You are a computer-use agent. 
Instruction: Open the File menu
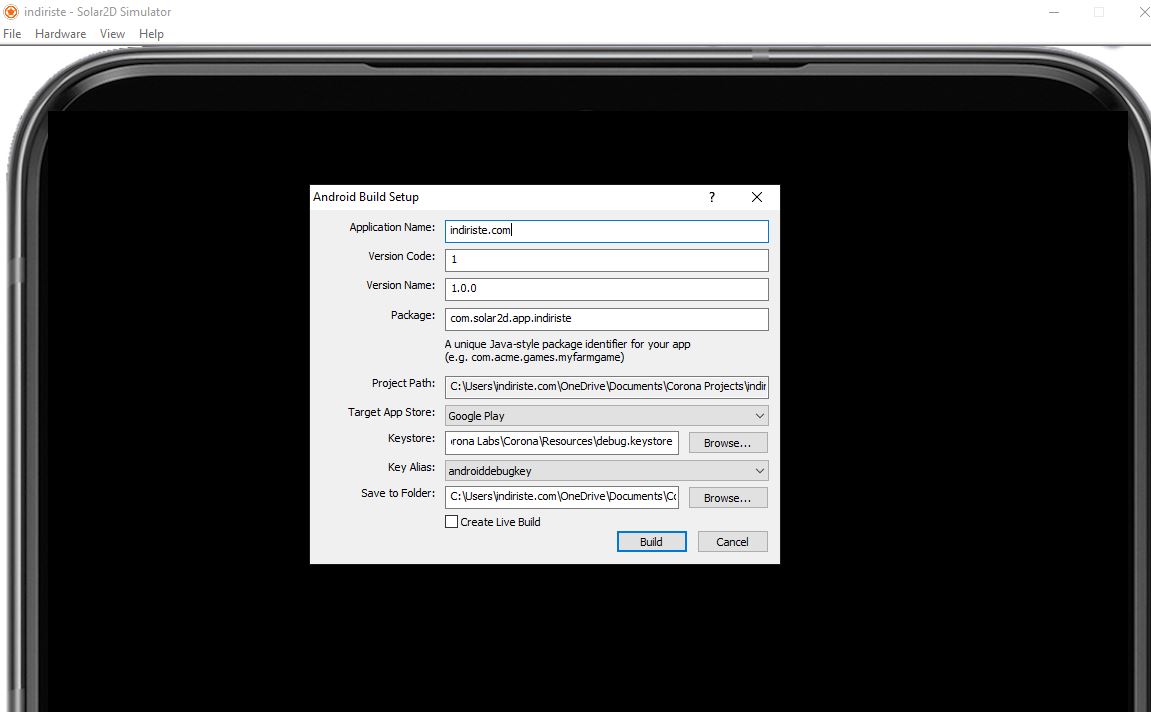click(x=12, y=34)
